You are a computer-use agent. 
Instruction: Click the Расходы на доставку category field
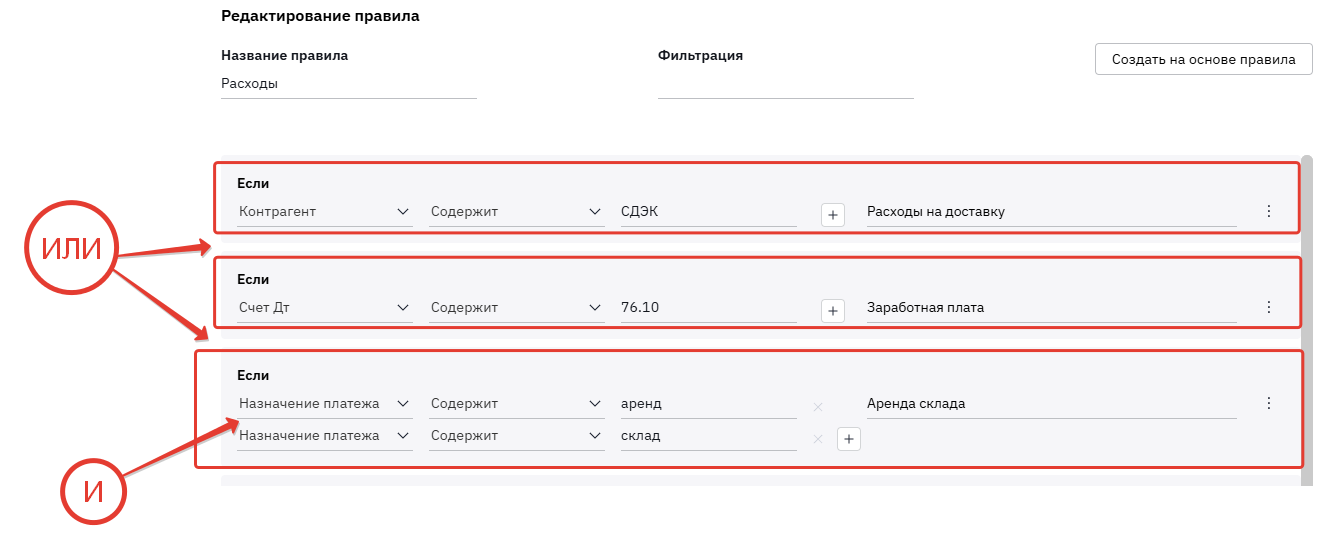(x=1050, y=211)
